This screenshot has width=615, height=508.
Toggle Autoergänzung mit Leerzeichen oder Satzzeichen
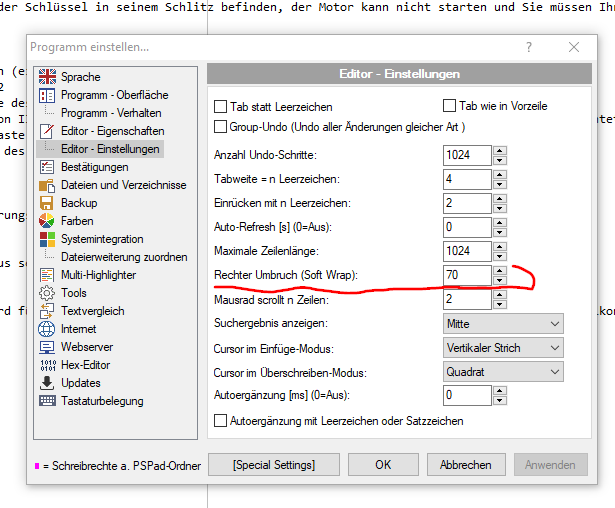(220, 421)
